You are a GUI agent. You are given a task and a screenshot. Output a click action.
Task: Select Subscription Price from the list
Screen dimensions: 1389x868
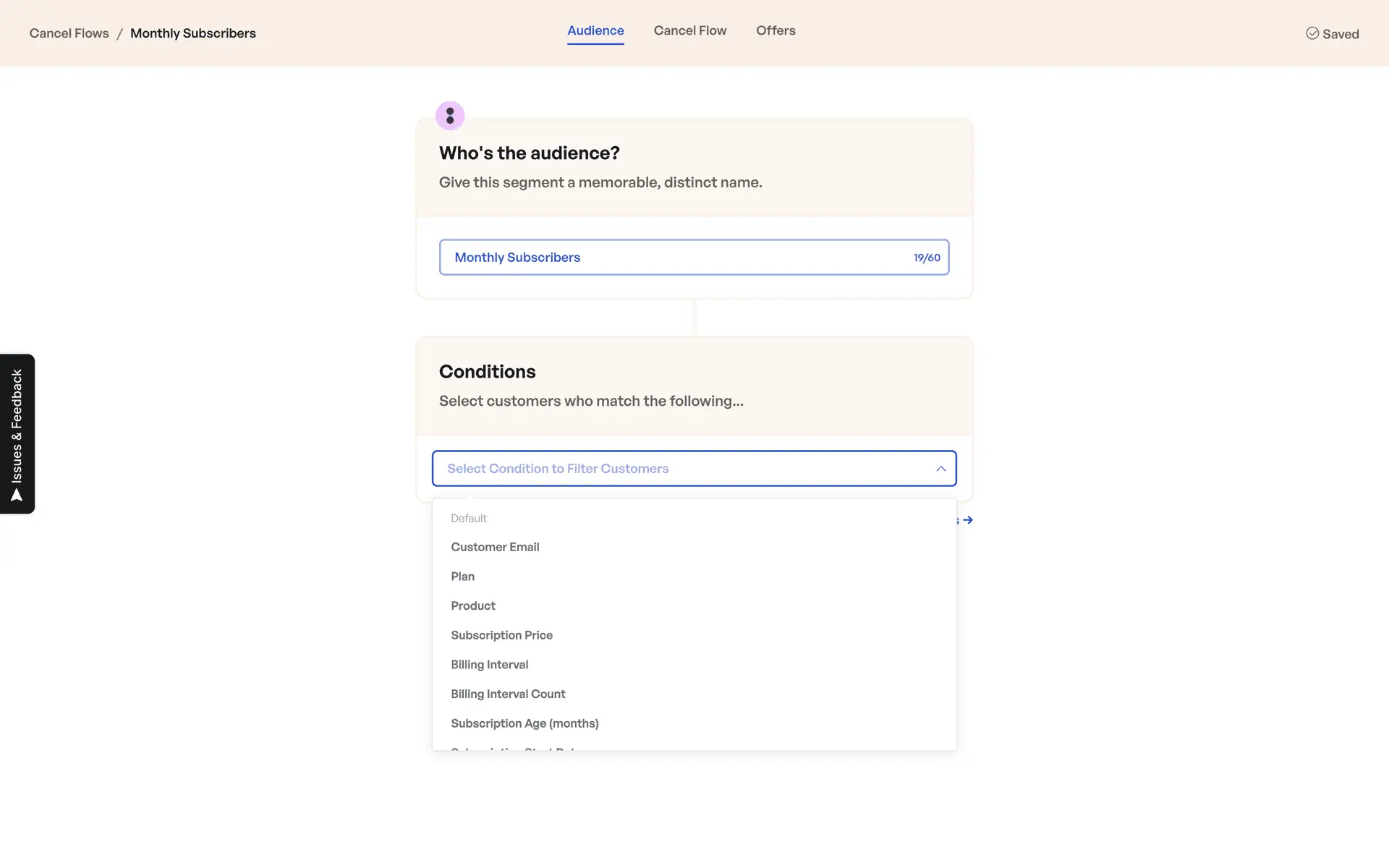click(x=501, y=635)
